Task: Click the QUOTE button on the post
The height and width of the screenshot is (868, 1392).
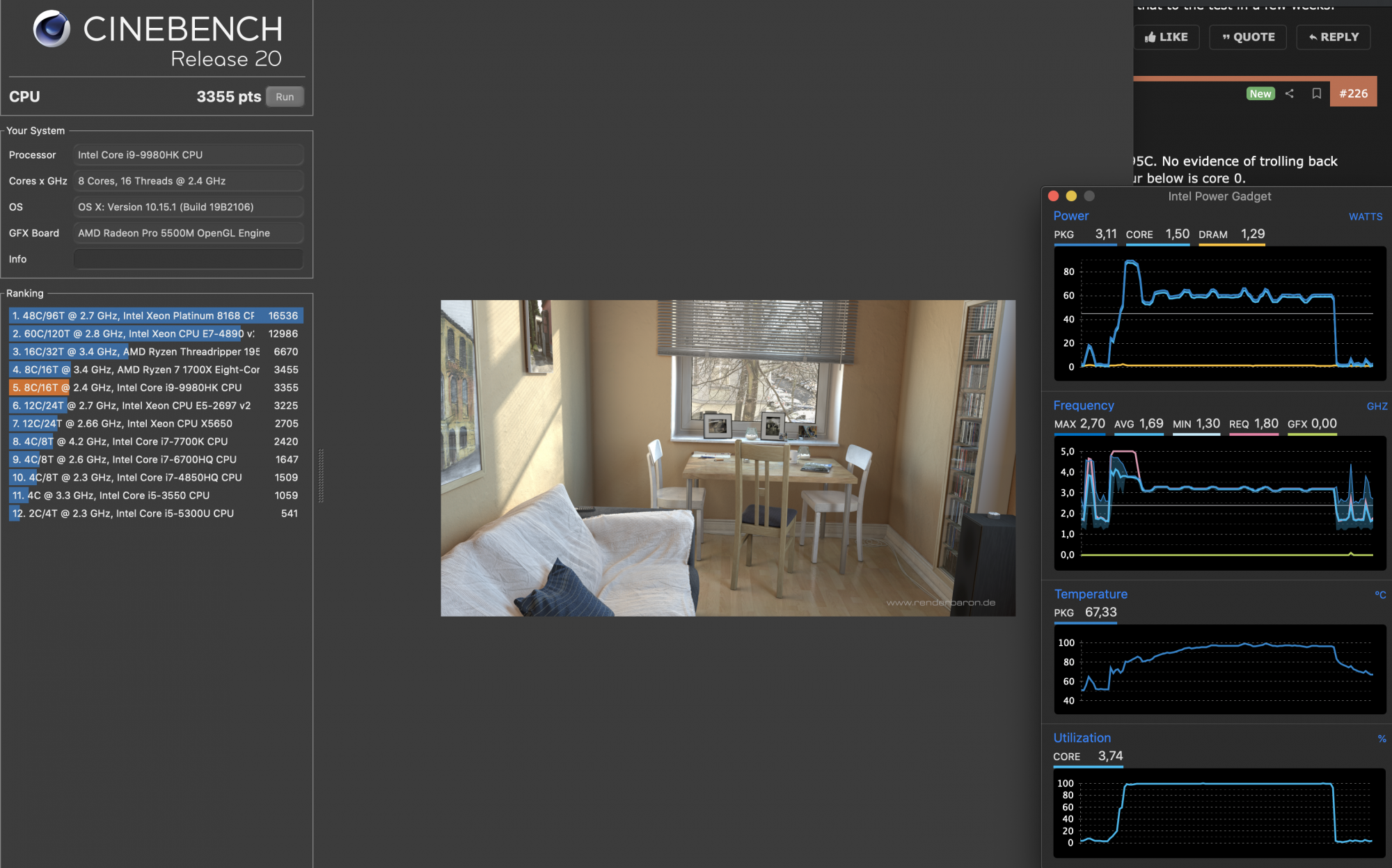Action: click(x=1248, y=37)
